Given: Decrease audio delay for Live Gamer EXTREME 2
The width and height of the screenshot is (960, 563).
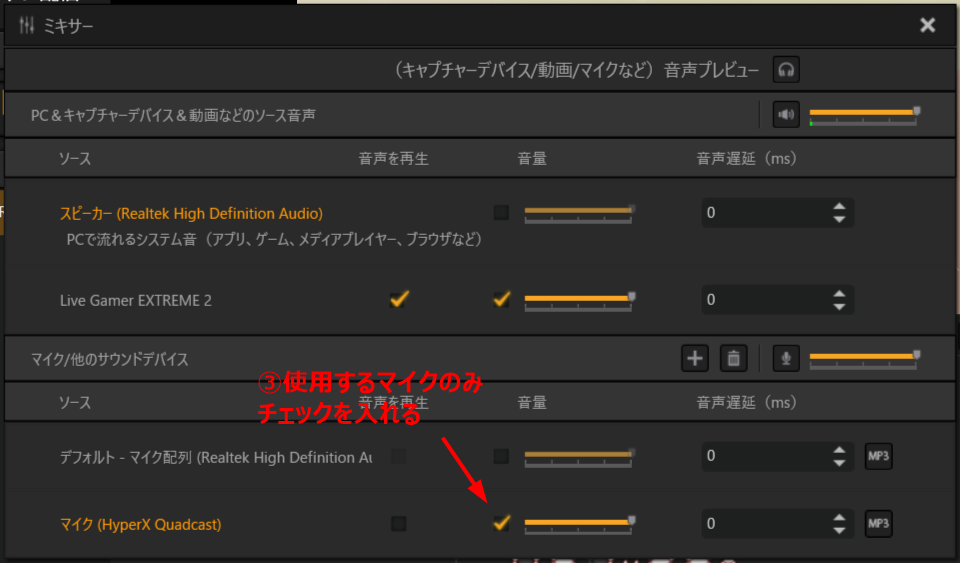Looking at the screenshot, I should (x=839, y=306).
